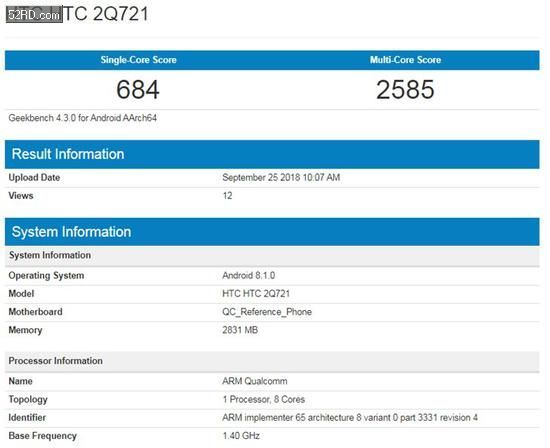550x448 pixels.
Task: Click the System Information blue header
Action: 272,232
